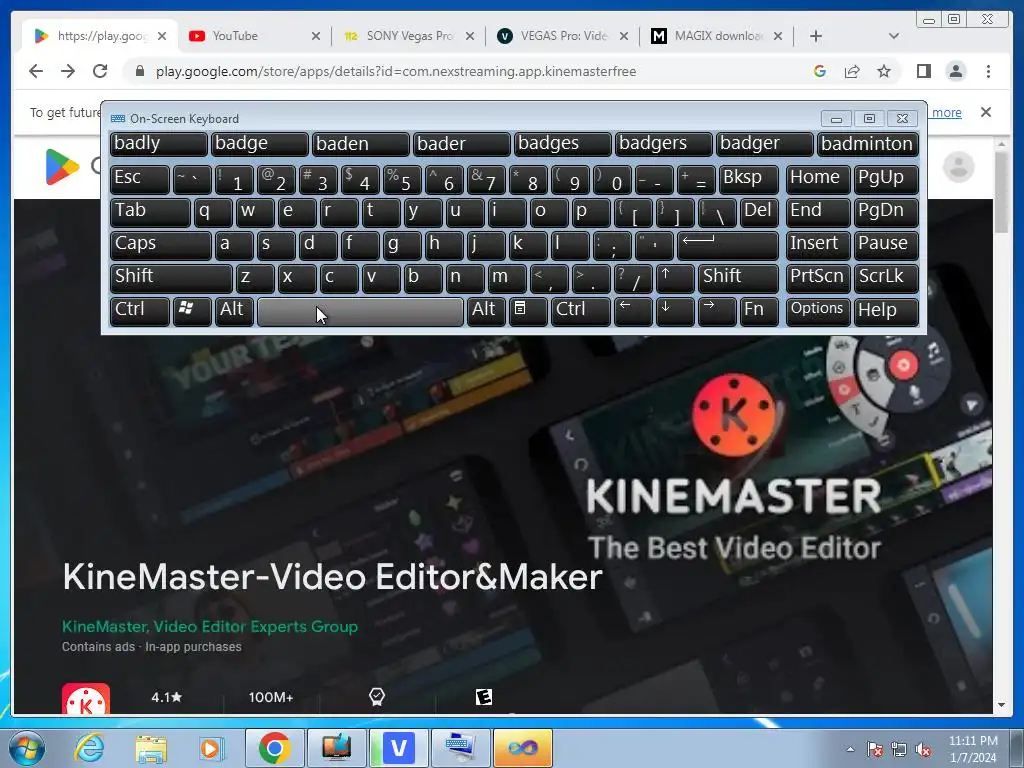
Task: Open Windows Explorer folder in taskbar
Action: pyautogui.click(x=151, y=748)
